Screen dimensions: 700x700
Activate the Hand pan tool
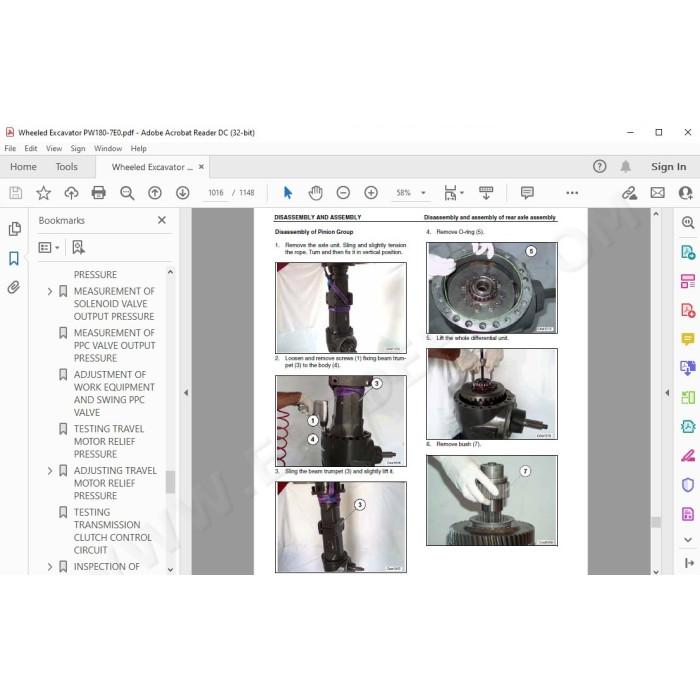[x=316, y=193]
